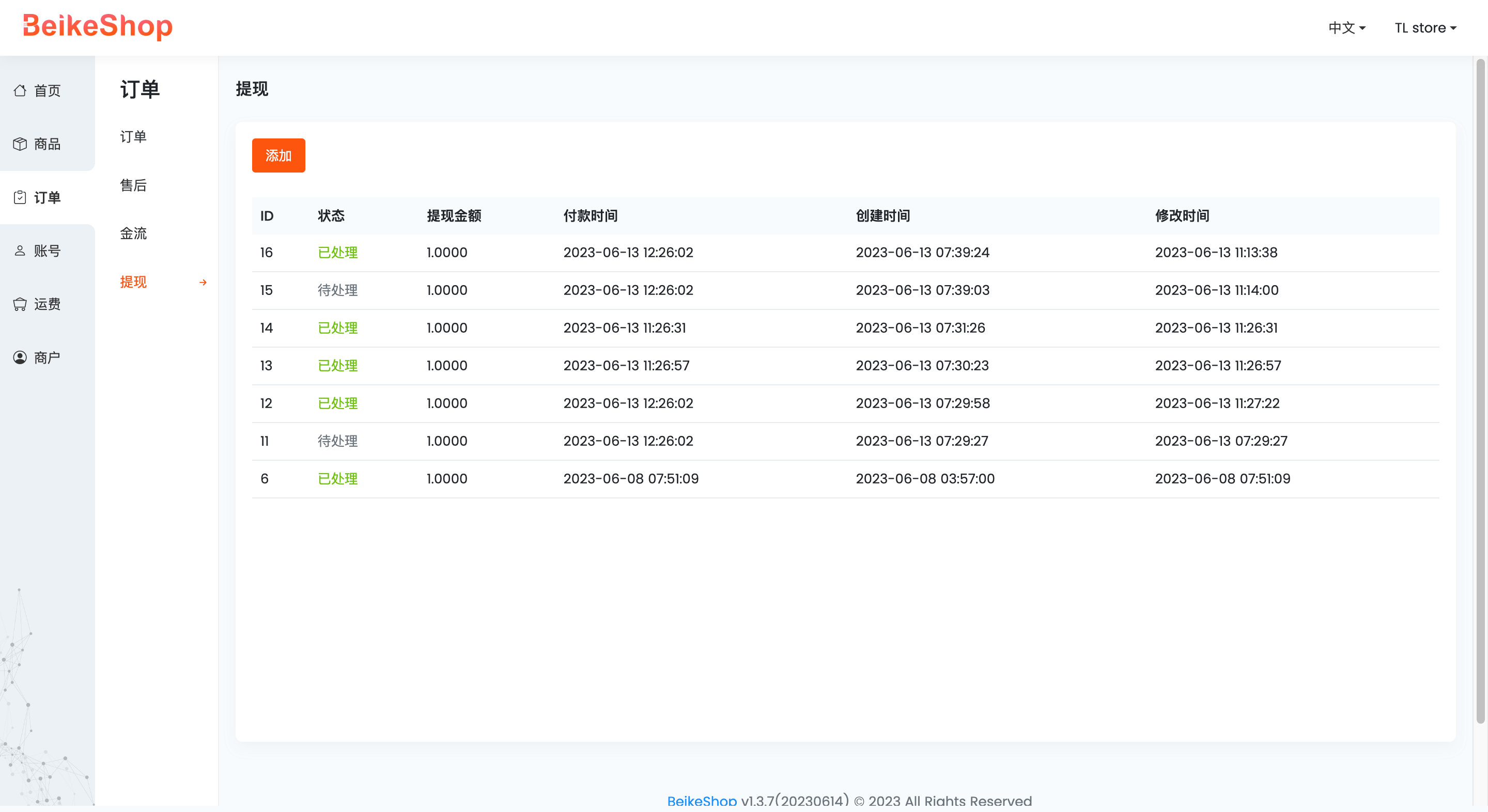Click 待处理 status in row 15

pos(338,290)
